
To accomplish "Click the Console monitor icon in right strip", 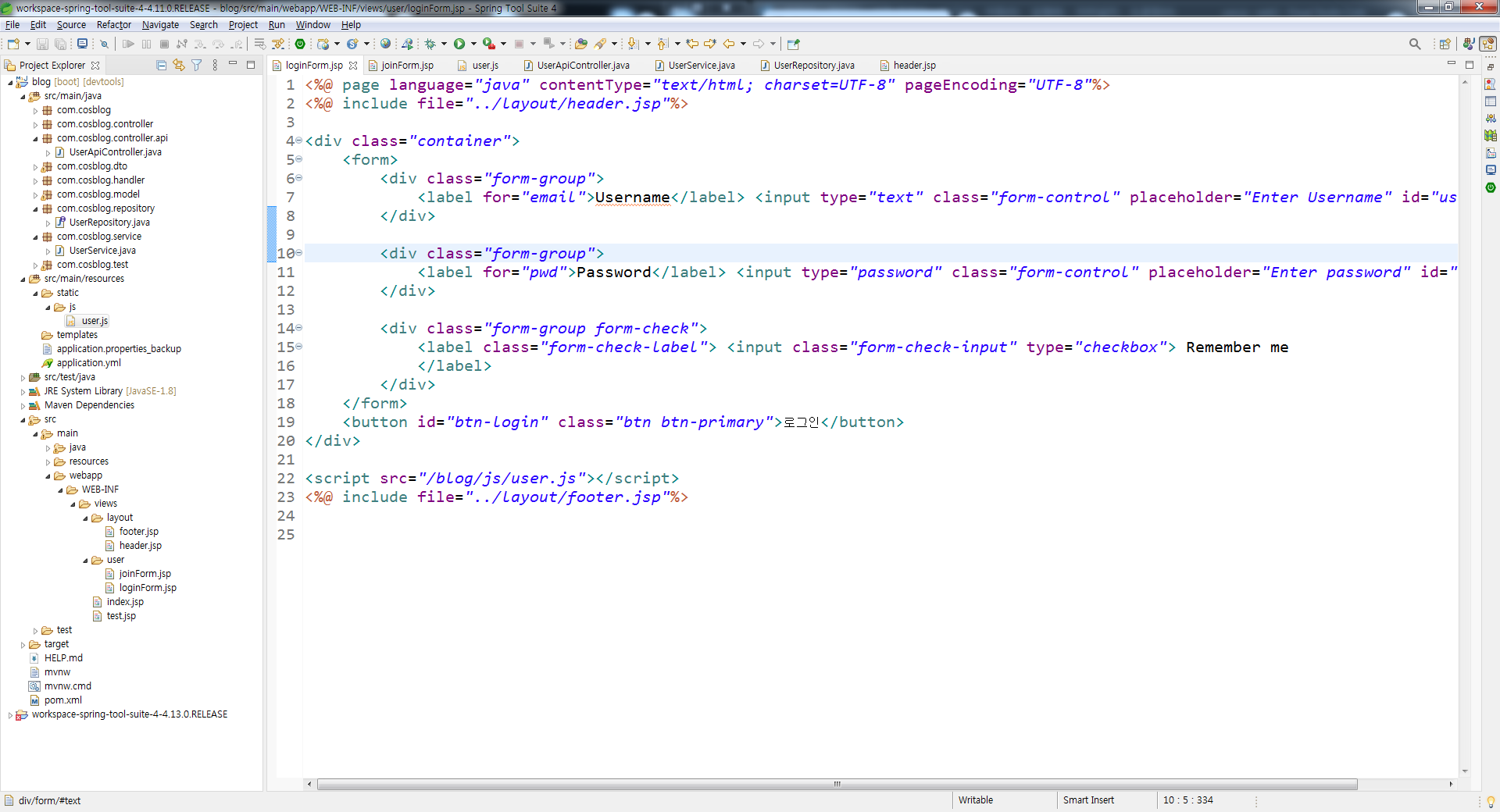I will click(1491, 170).
